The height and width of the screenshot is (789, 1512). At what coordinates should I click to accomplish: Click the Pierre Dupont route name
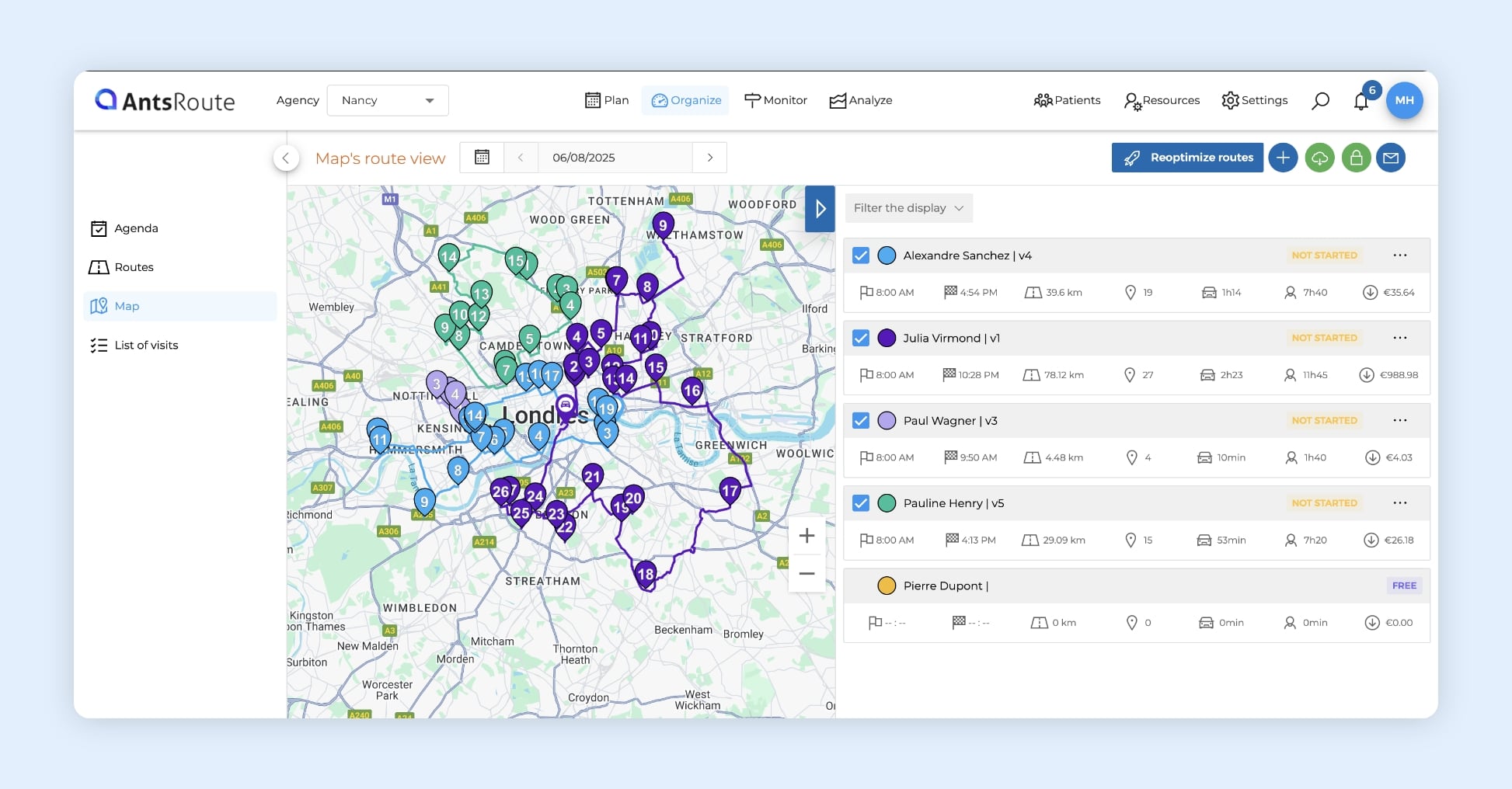pos(946,586)
